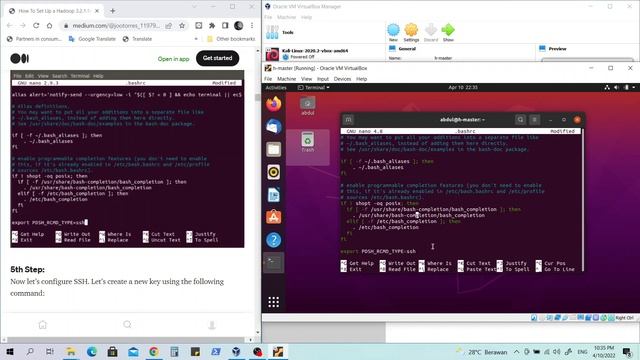Open the Help icon in Ubuntu dock
Image resolution: width=640 pixels, height=360 pixels.
(x=273, y=240)
